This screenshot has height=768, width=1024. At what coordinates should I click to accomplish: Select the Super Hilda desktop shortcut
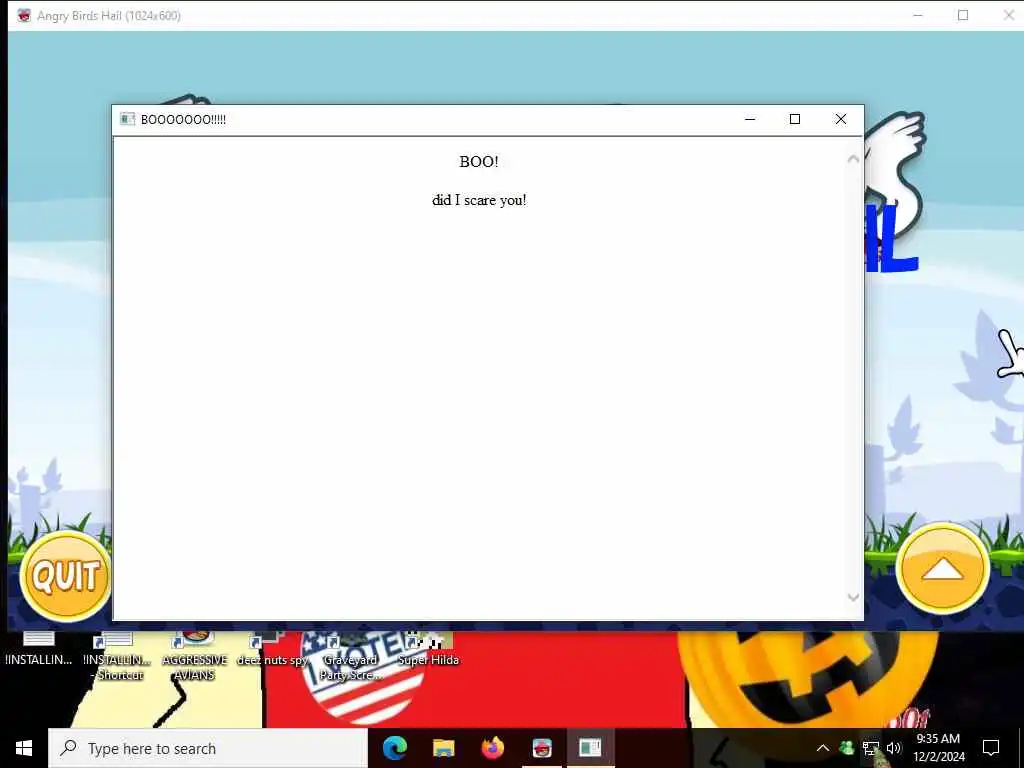(x=428, y=650)
